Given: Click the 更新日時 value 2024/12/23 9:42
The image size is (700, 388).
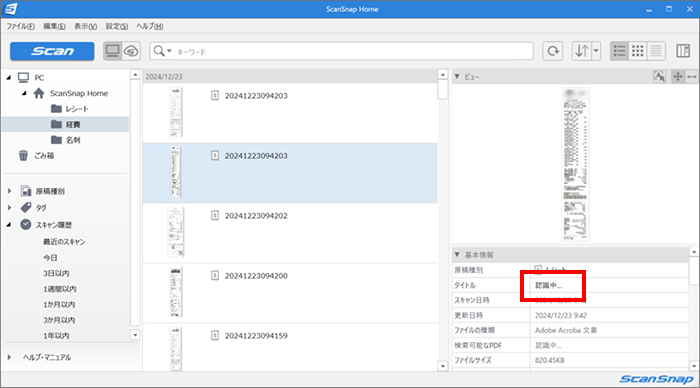Looking at the screenshot, I should tap(561, 315).
